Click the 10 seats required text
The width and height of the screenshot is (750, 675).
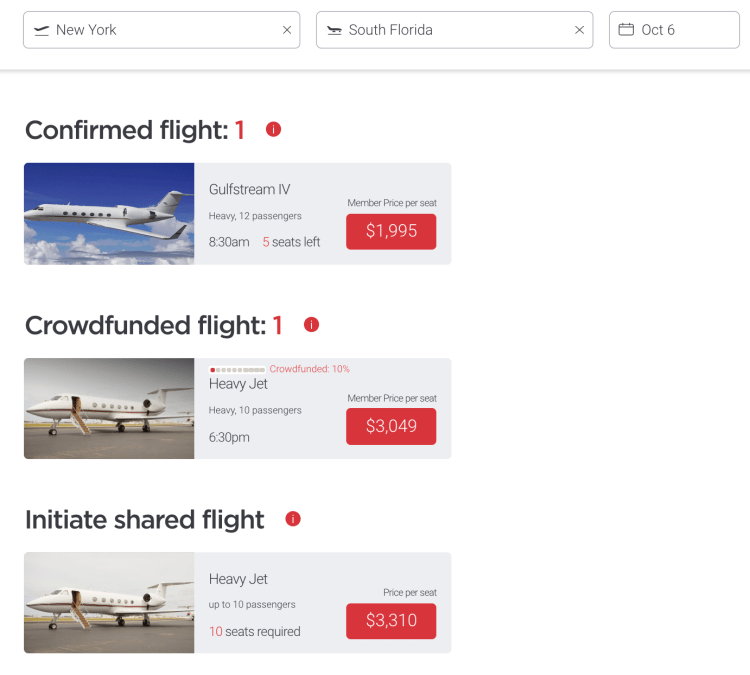254,632
